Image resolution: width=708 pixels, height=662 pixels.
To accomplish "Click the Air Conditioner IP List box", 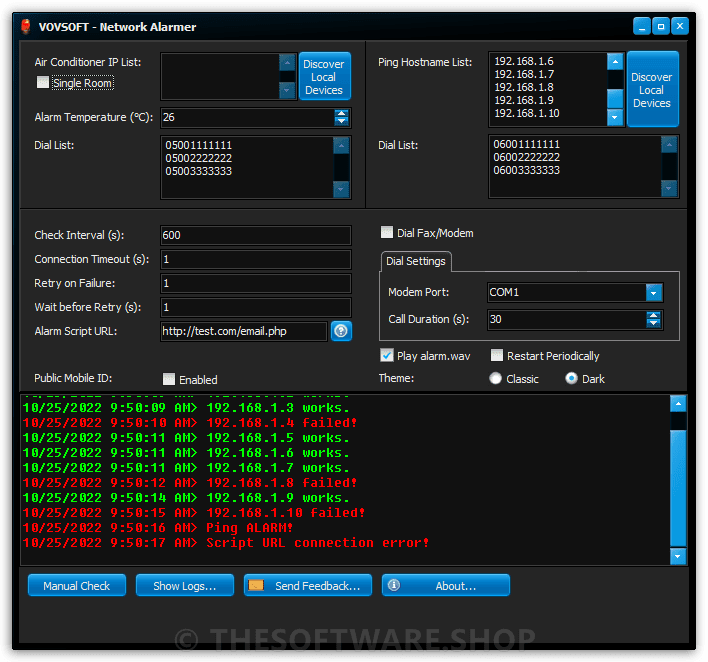I will click(220, 76).
